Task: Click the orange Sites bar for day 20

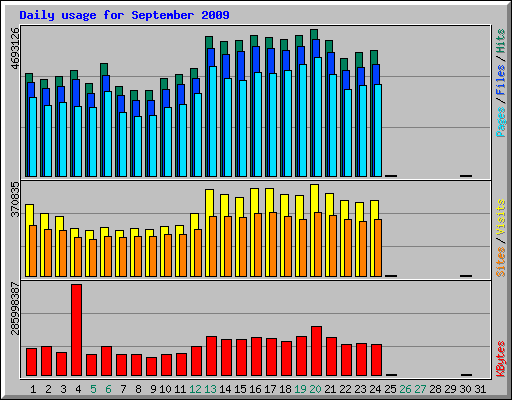Action: (x=318, y=244)
